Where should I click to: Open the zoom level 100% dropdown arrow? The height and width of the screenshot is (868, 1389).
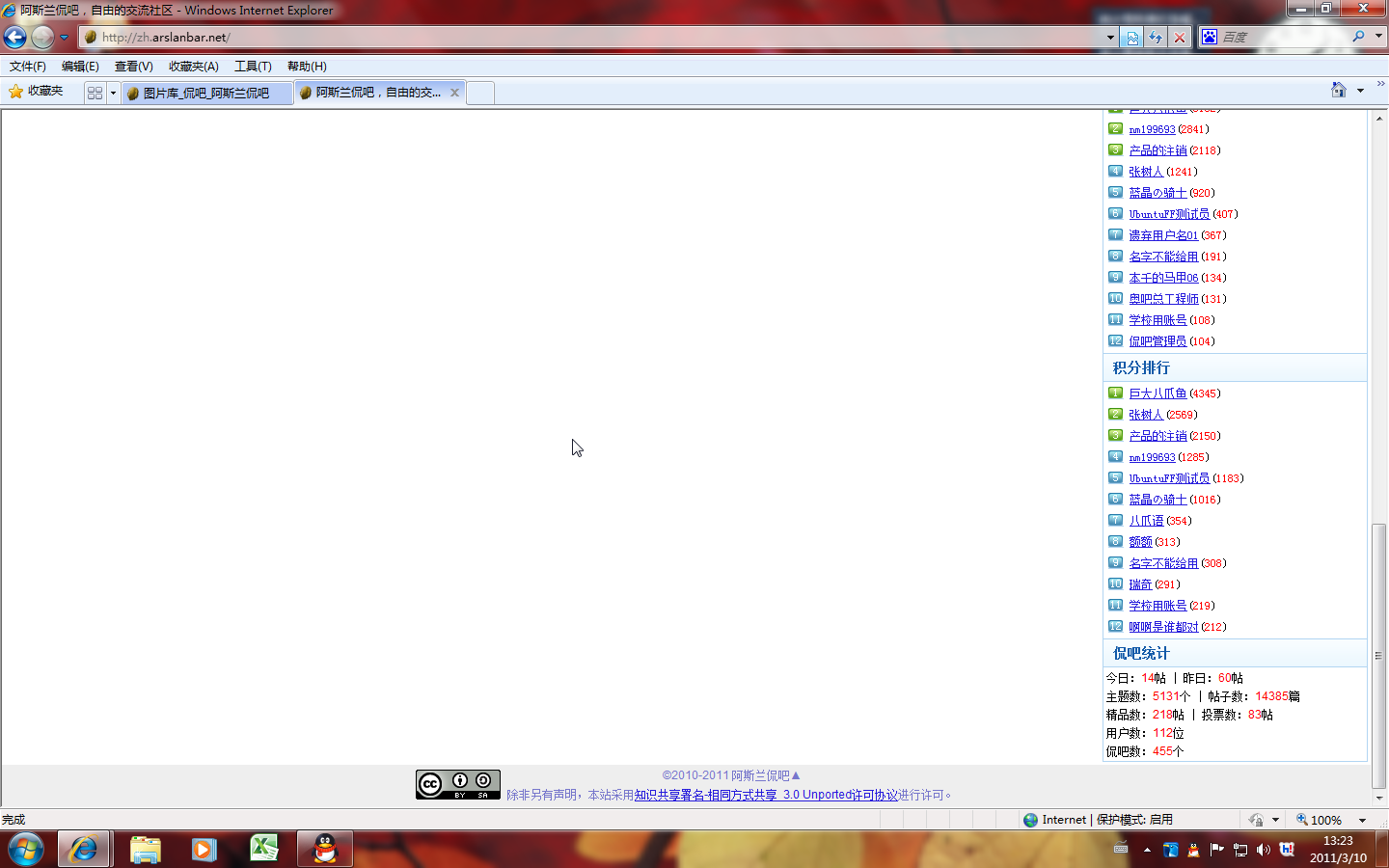tap(1362, 820)
